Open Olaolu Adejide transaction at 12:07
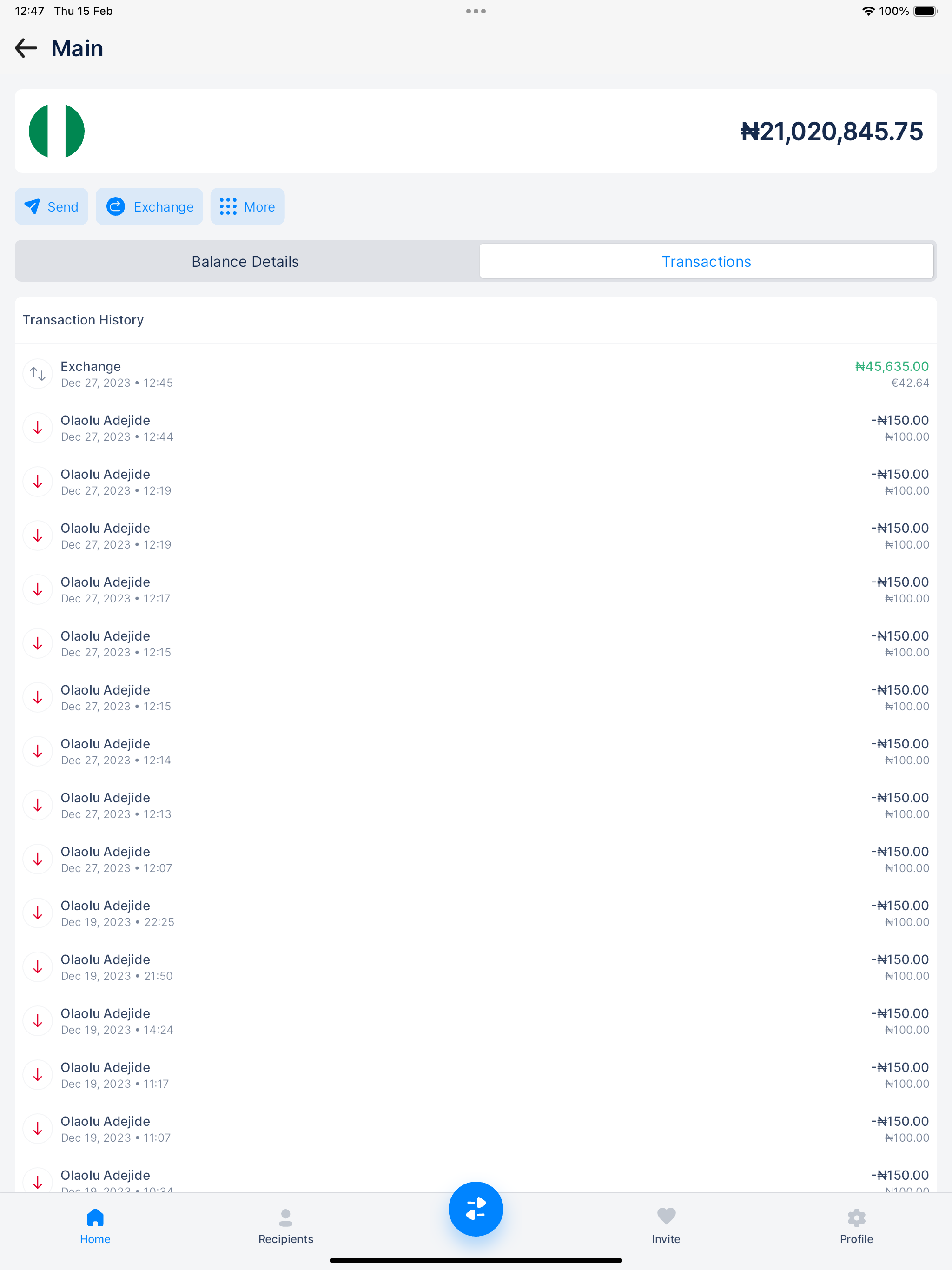 pyautogui.click(x=476, y=860)
